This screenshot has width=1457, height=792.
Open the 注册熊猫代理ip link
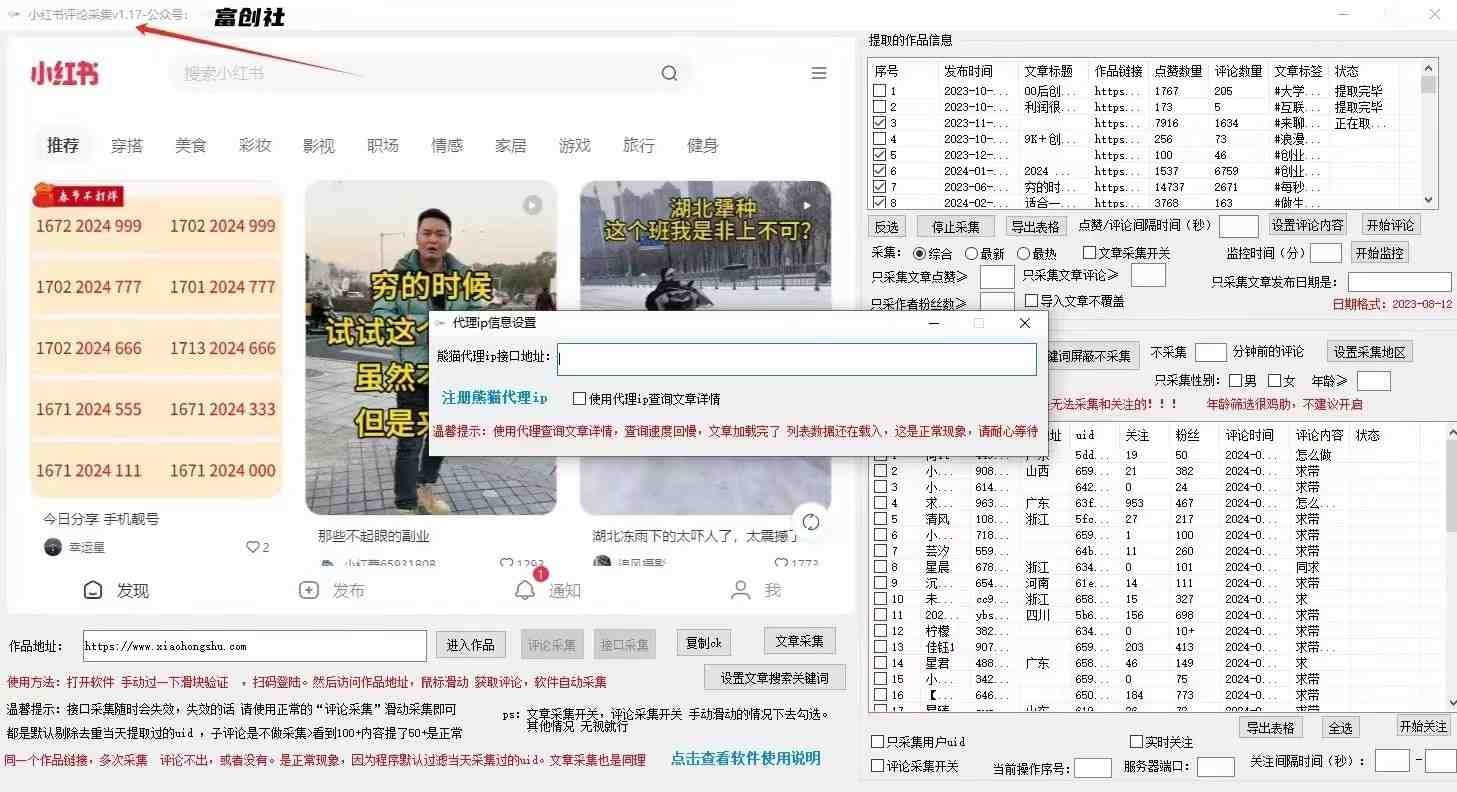coord(493,397)
